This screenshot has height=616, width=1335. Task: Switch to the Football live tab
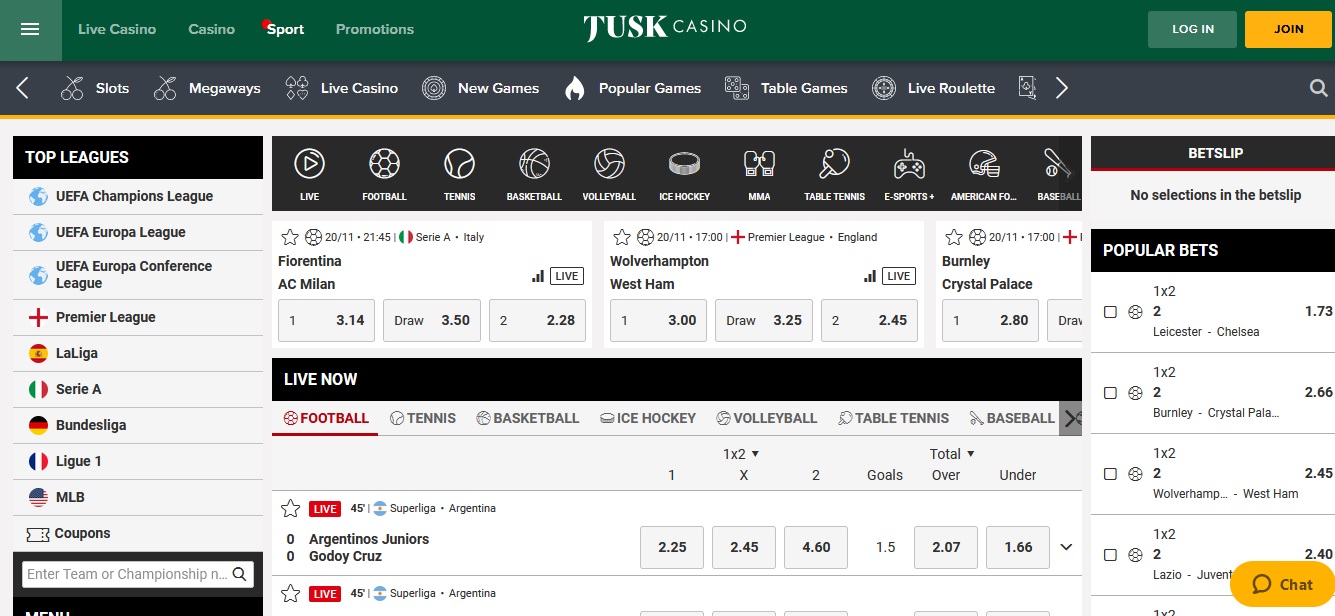[326, 418]
